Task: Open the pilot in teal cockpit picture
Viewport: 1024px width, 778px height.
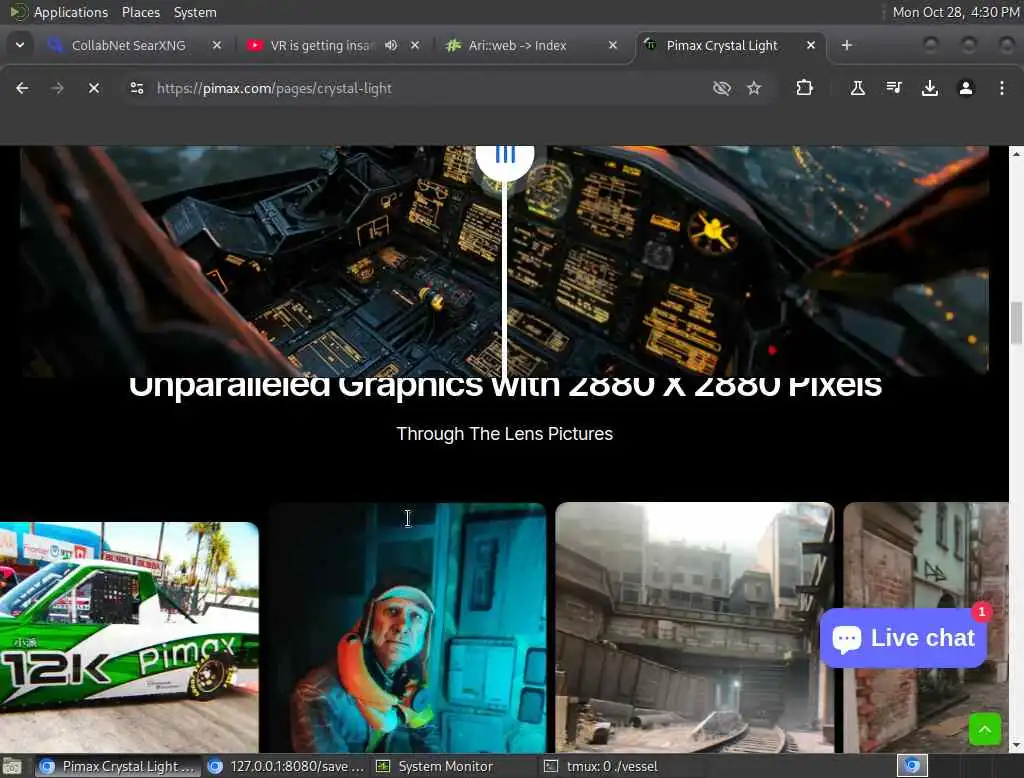Action: point(407,627)
